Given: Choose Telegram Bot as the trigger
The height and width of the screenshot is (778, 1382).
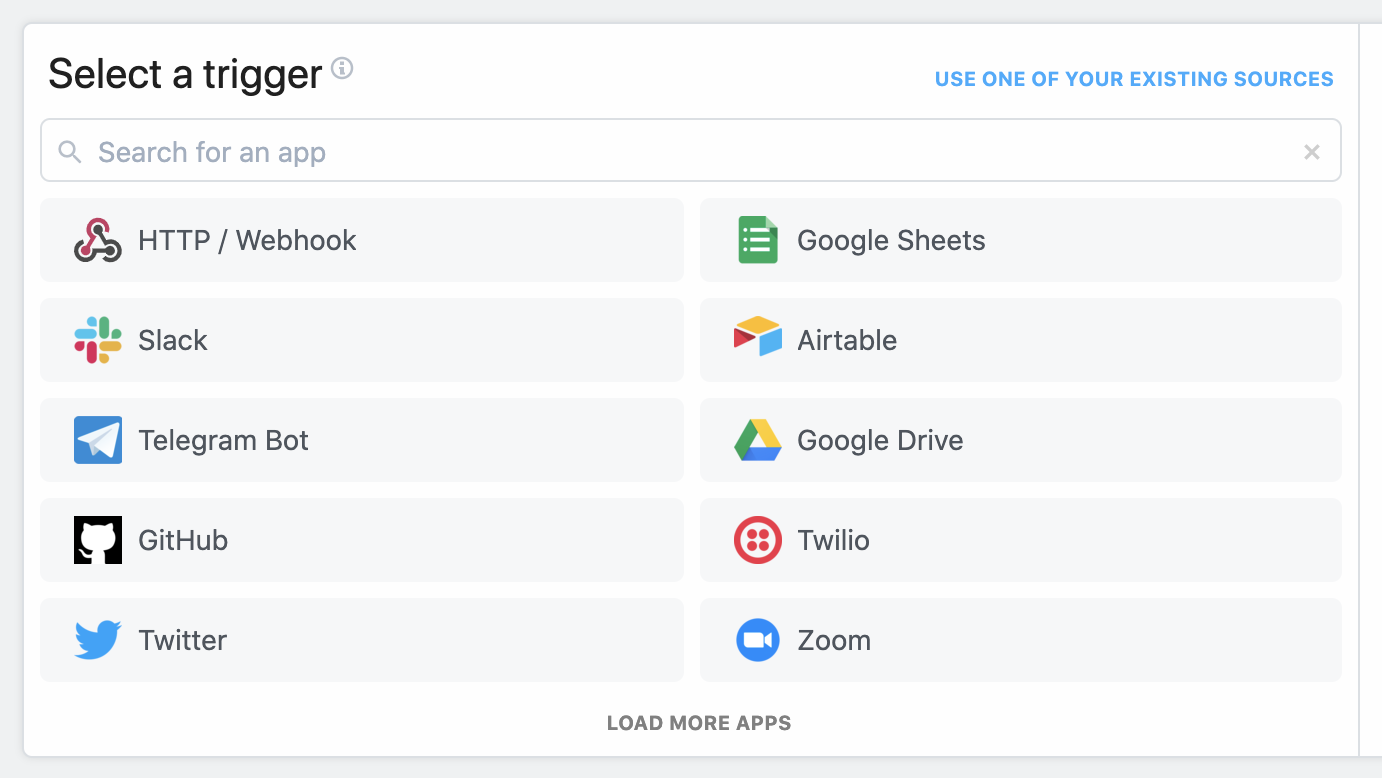Looking at the screenshot, I should point(361,440).
